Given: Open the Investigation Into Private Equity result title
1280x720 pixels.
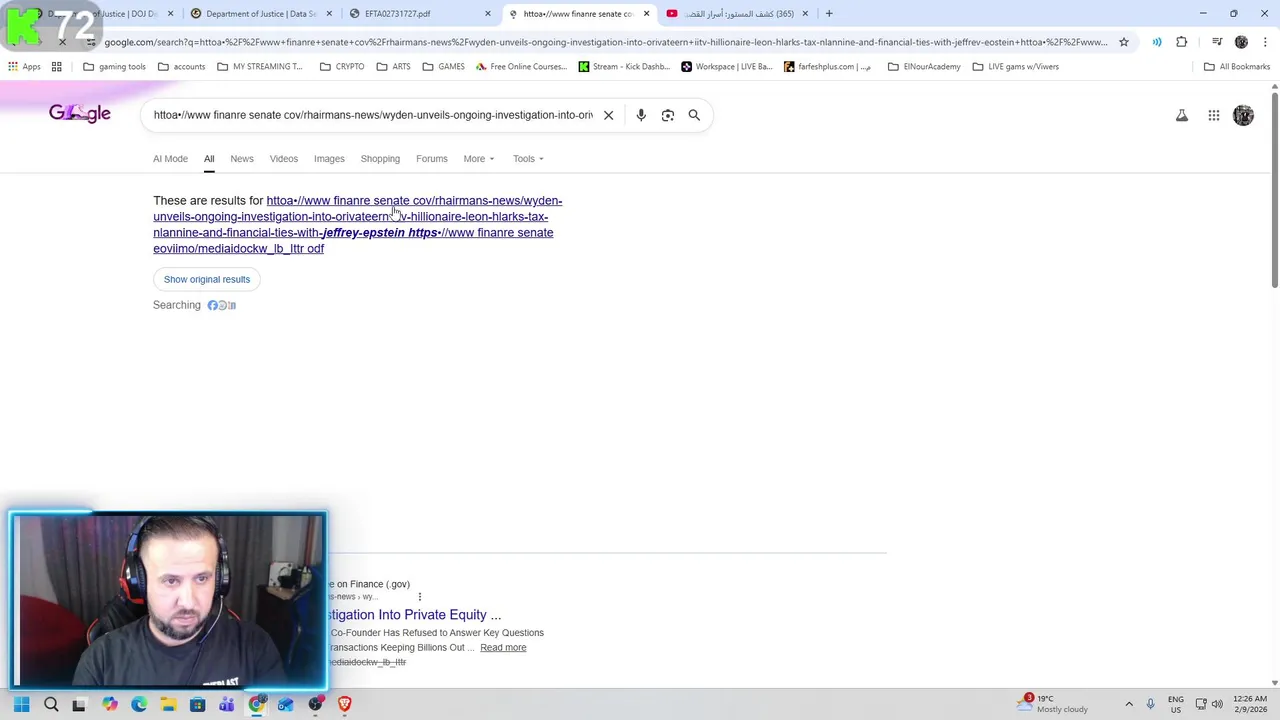Looking at the screenshot, I should point(414,615).
